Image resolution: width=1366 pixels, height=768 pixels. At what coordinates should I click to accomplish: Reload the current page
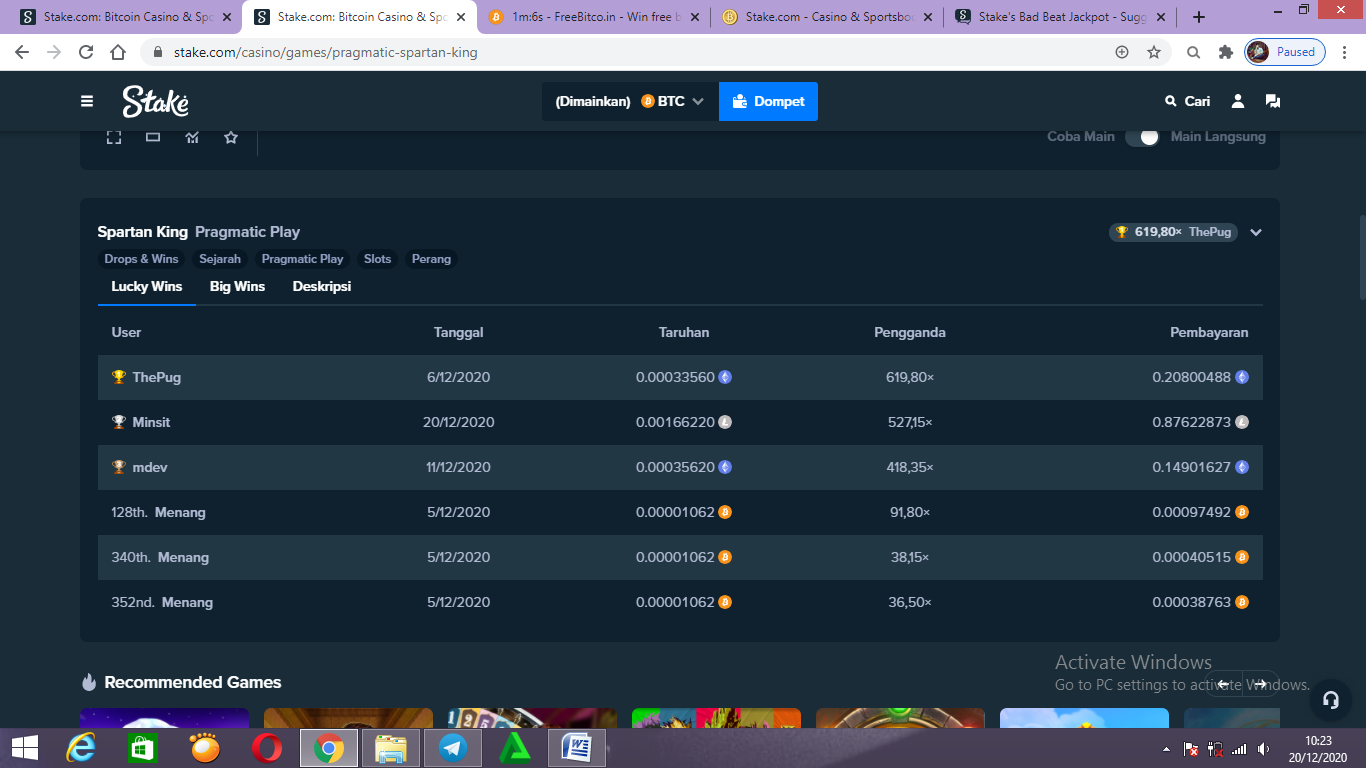[86, 52]
